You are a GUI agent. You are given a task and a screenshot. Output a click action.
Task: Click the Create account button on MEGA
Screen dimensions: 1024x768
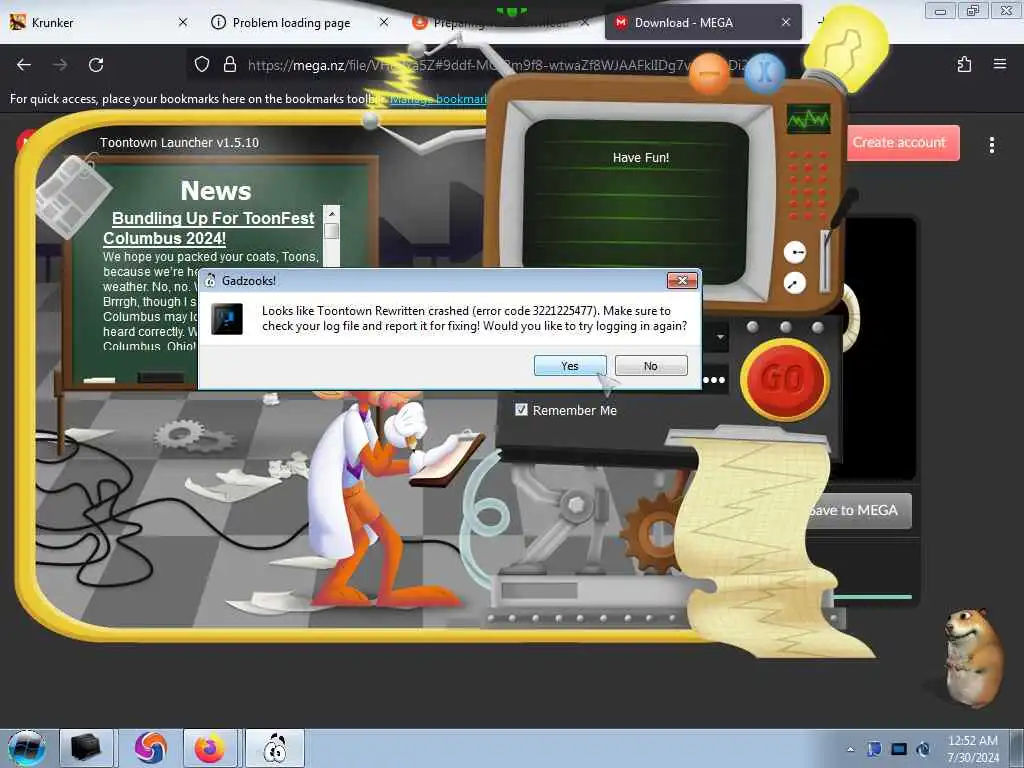click(903, 142)
